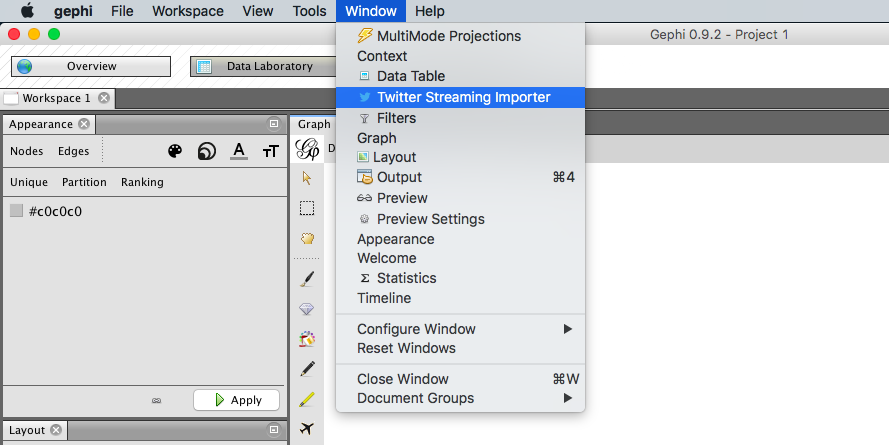Click the #c0c0c0 color value text
This screenshot has height=445, width=889.
(56, 211)
